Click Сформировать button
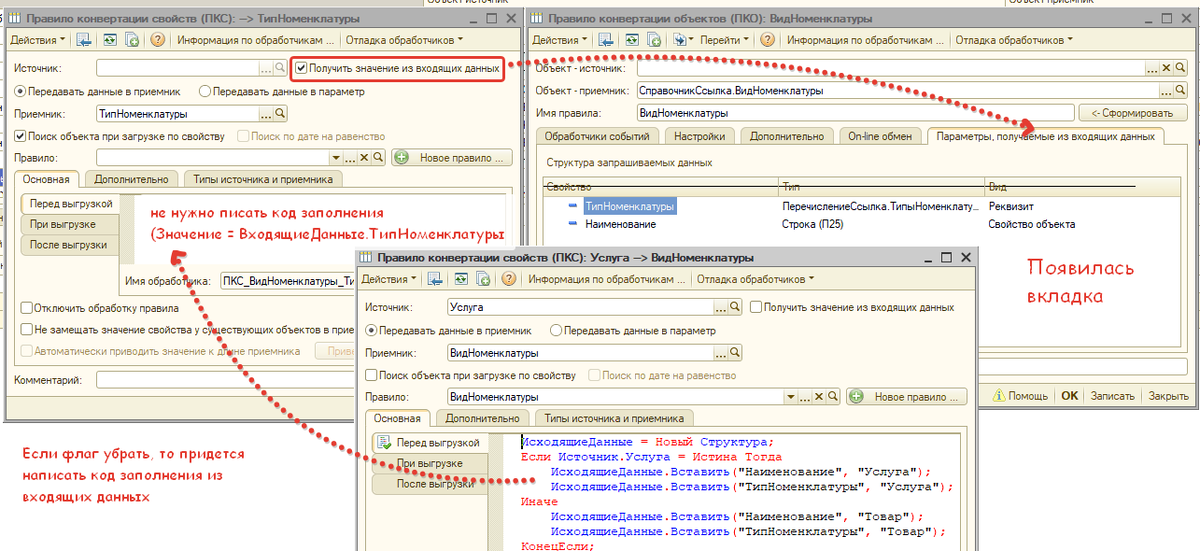 pos(1132,113)
